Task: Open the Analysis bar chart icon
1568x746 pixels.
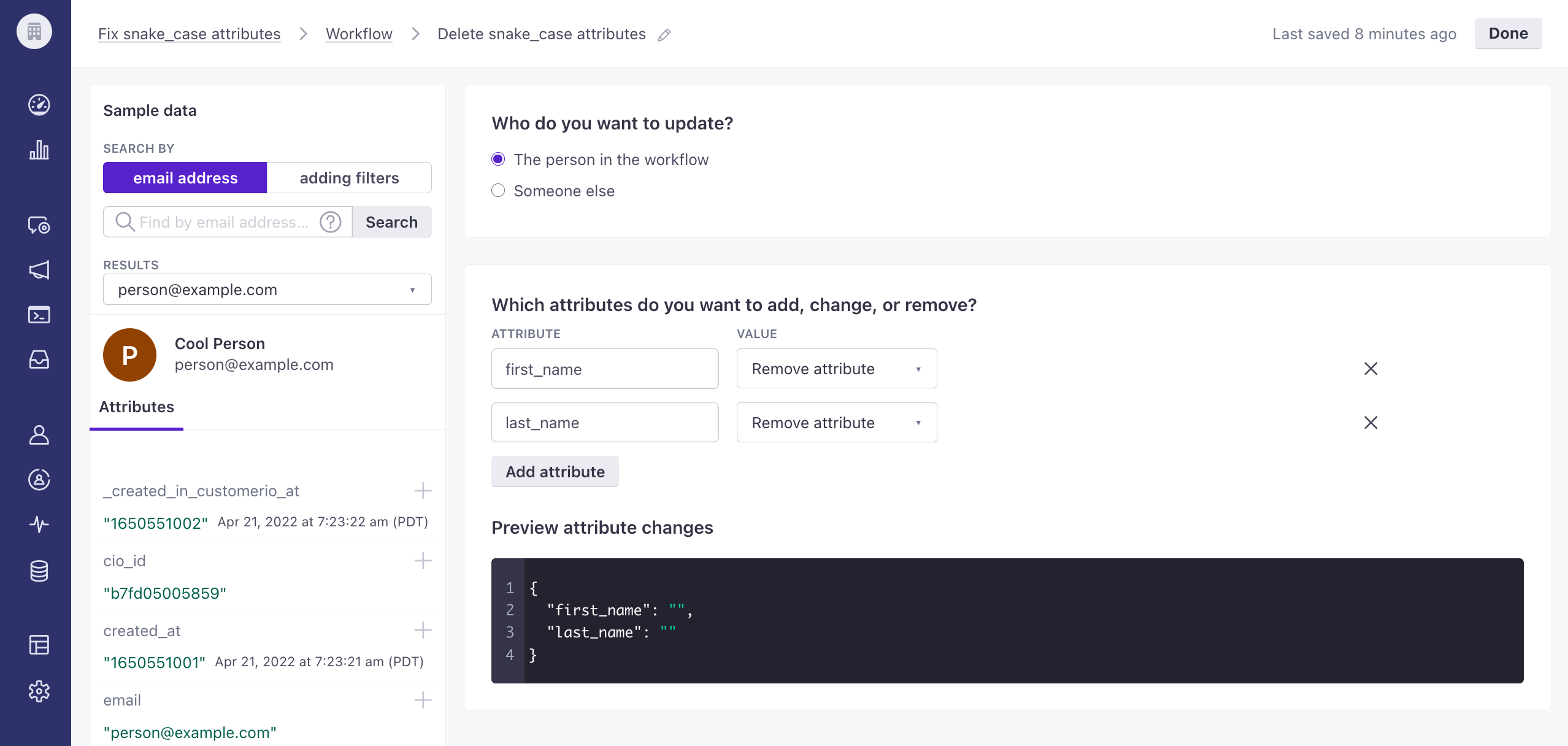Action: (39, 150)
